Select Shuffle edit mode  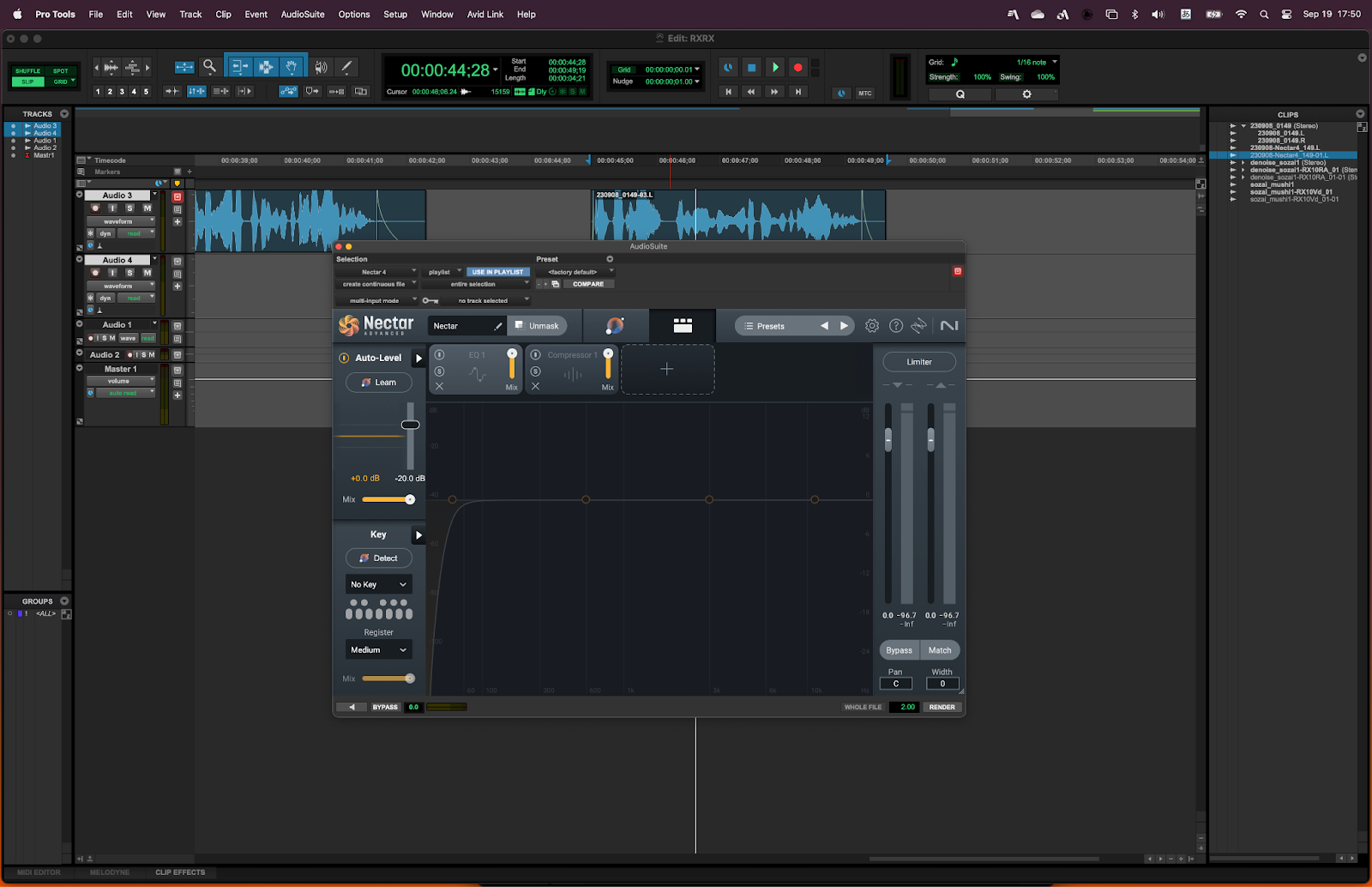tap(27, 71)
